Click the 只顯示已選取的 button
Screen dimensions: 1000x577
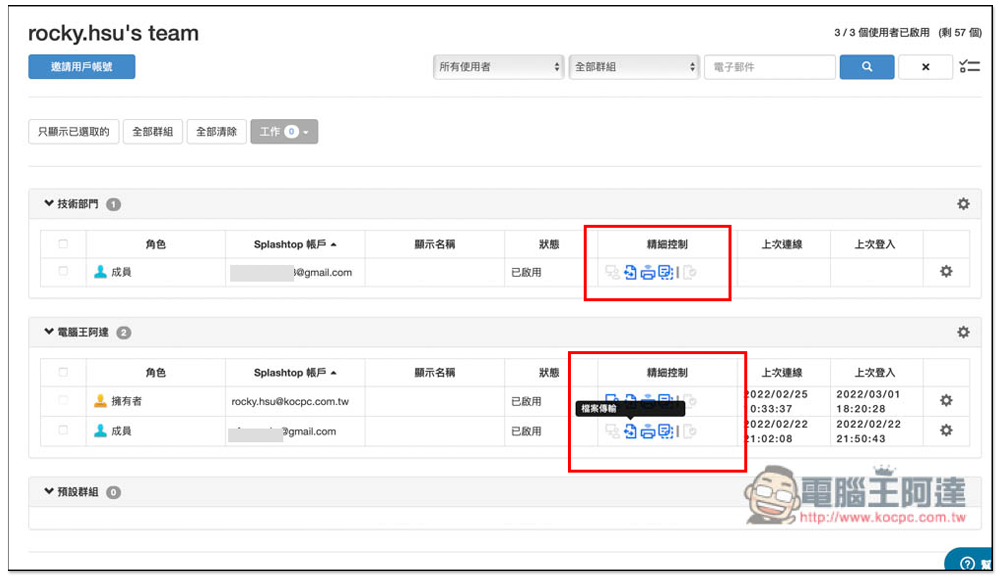(73, 132)
